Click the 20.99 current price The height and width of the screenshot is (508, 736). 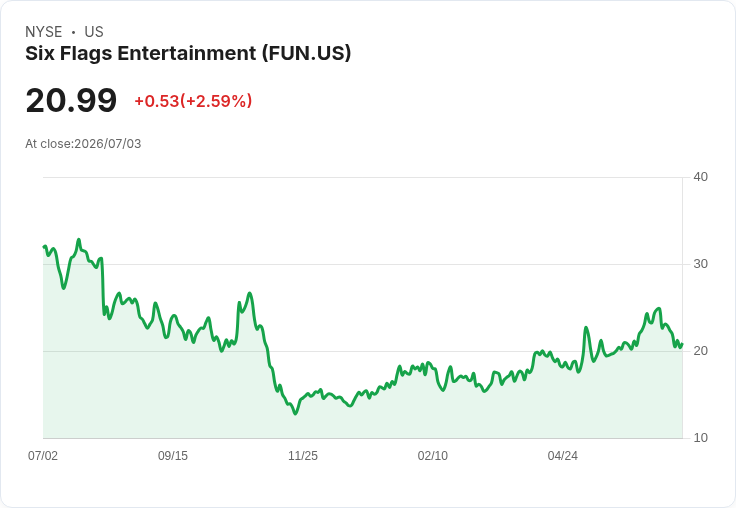pyautogui.click(x=71, y=100)
